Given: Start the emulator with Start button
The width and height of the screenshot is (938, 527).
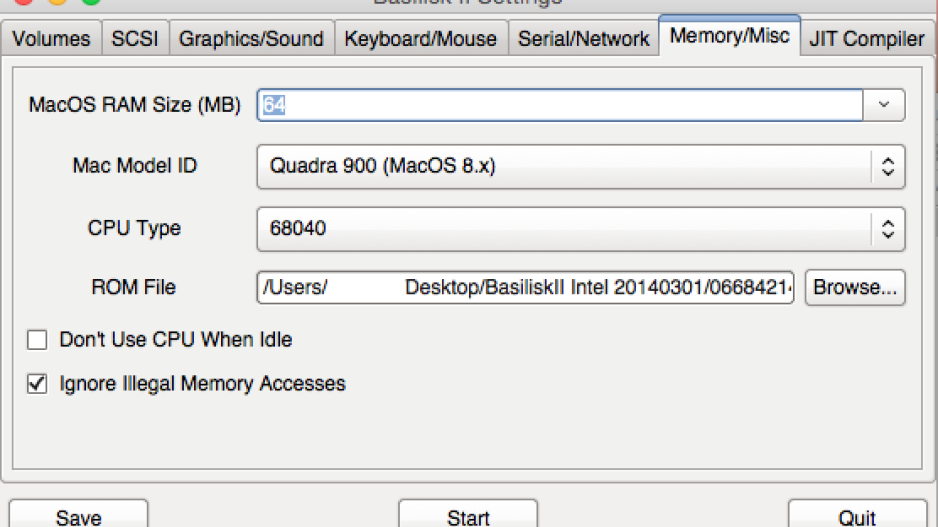Looking at the screenshot, I should 468,516.
